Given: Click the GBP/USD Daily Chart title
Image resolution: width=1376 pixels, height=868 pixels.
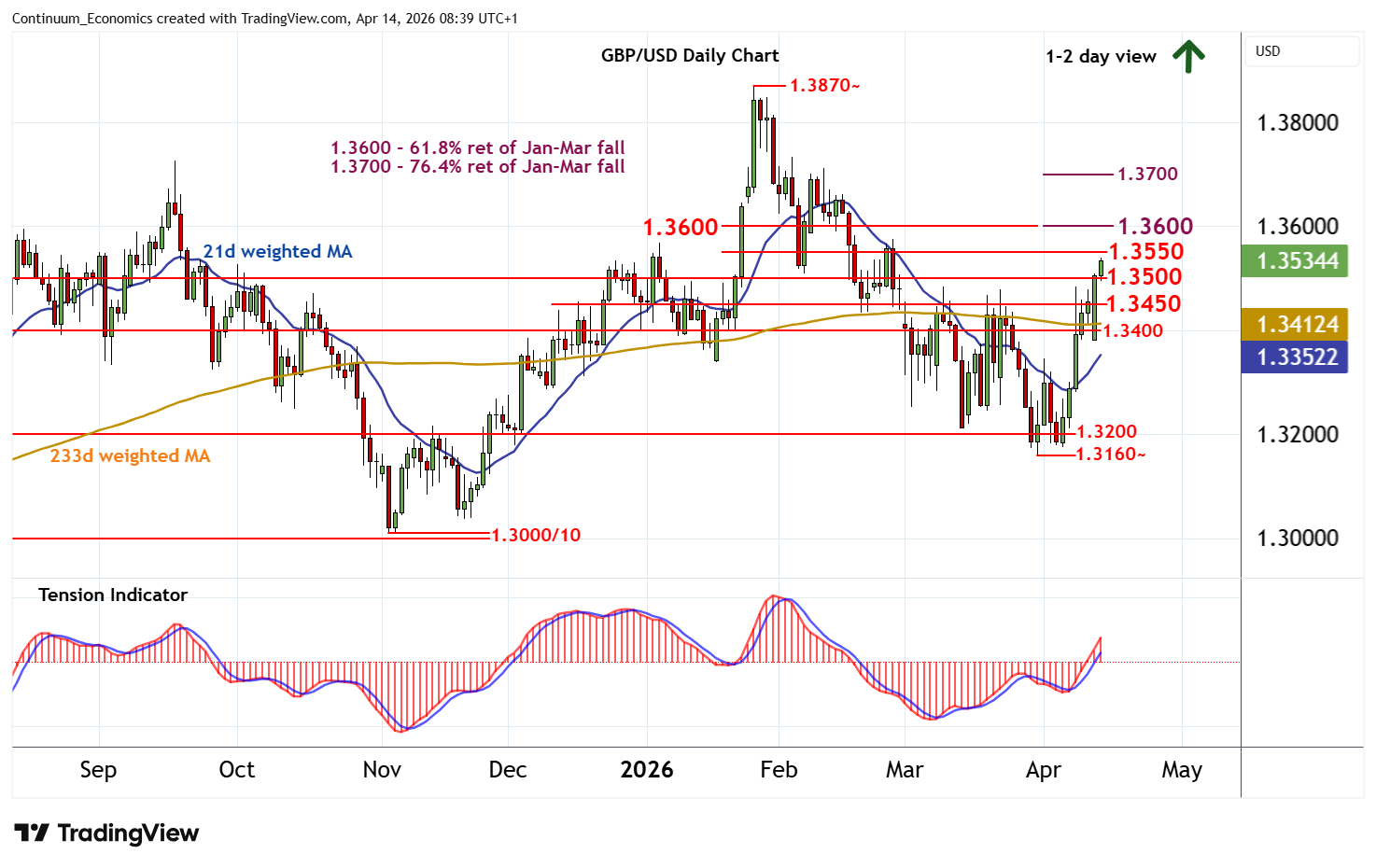Looking at the screenshot, I should coord(689,55).
